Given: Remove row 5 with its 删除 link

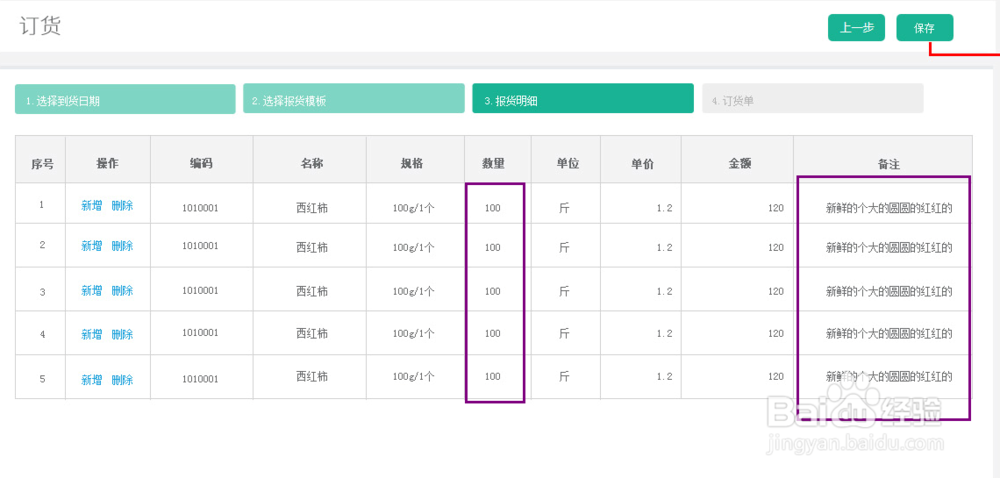Looking at the screenshot, I should pos(122,380).
